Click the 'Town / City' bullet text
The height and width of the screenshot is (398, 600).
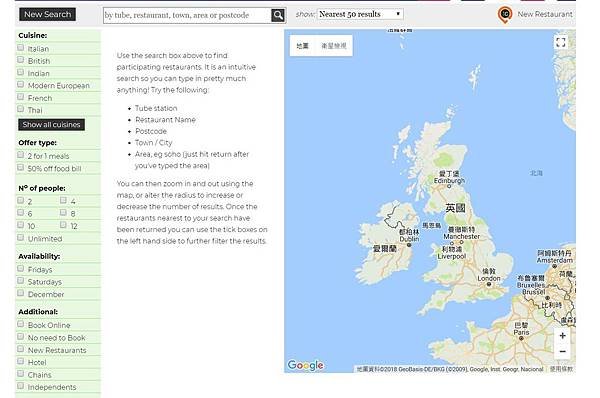pyautogui.click(x=153, y=143)
